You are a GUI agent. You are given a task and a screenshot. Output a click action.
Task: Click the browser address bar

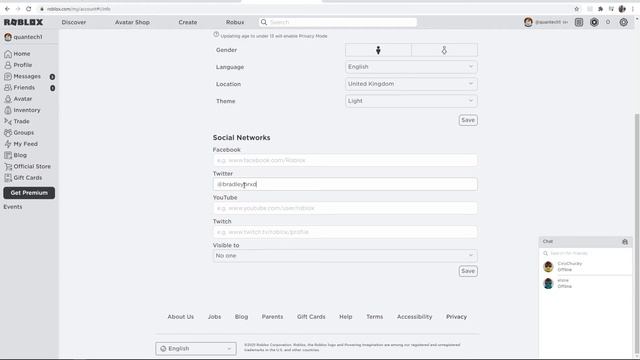[302, 9]
